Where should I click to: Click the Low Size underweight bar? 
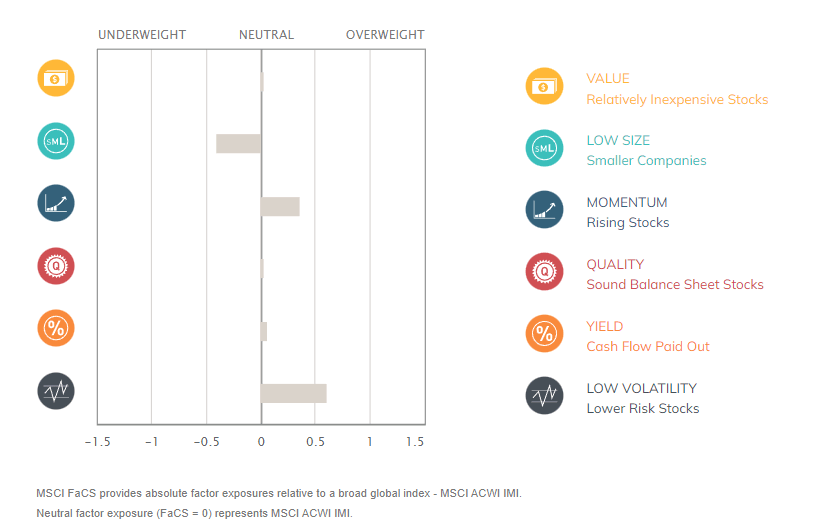(238, 144)
